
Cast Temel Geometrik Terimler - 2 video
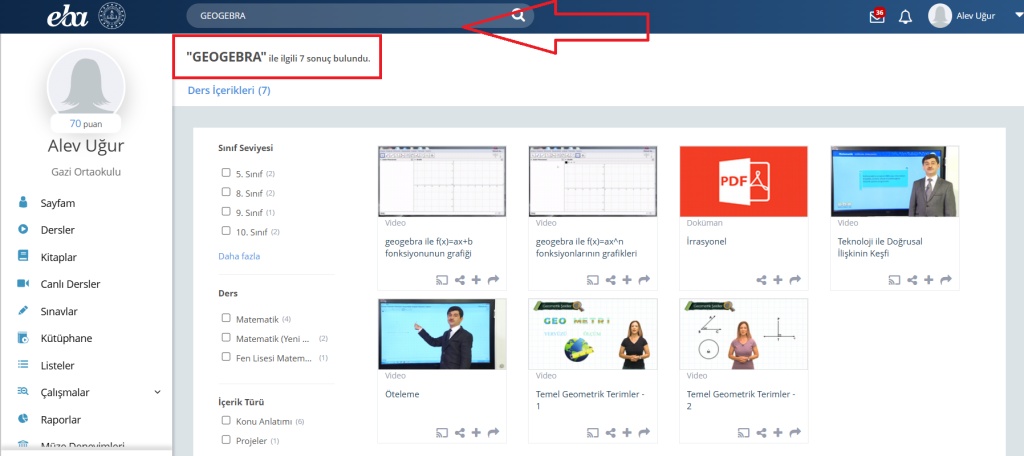744,432
